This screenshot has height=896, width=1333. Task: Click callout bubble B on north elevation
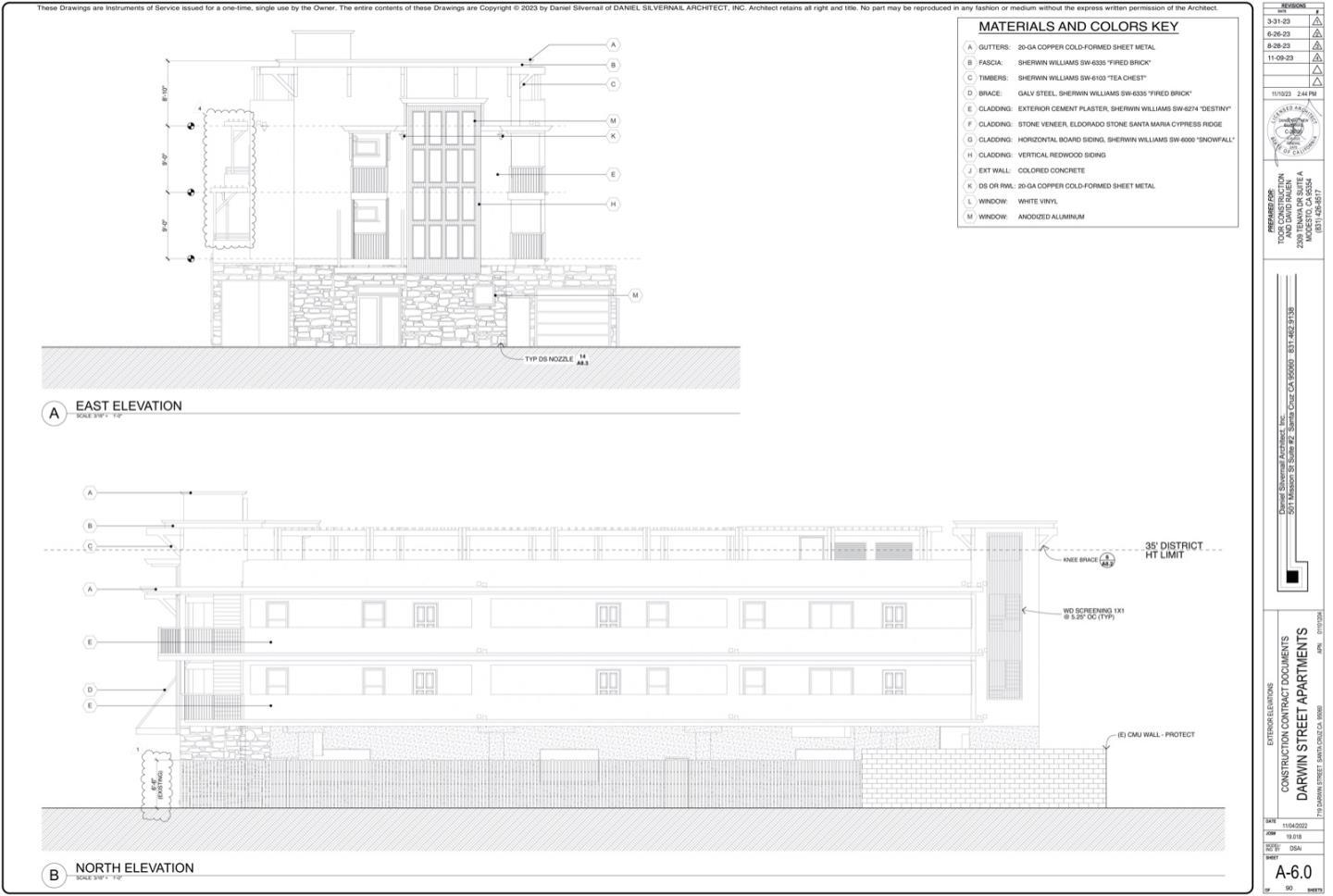tap(90, 526)
